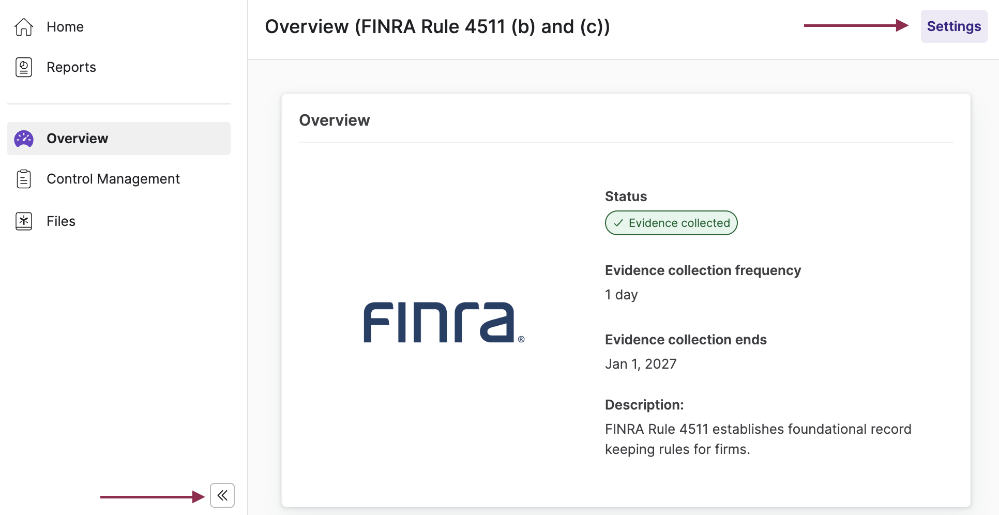This screenshot has height=515, width=999.
Task: Click the Jan 1, 2027 date
Action: click(640, 364)
